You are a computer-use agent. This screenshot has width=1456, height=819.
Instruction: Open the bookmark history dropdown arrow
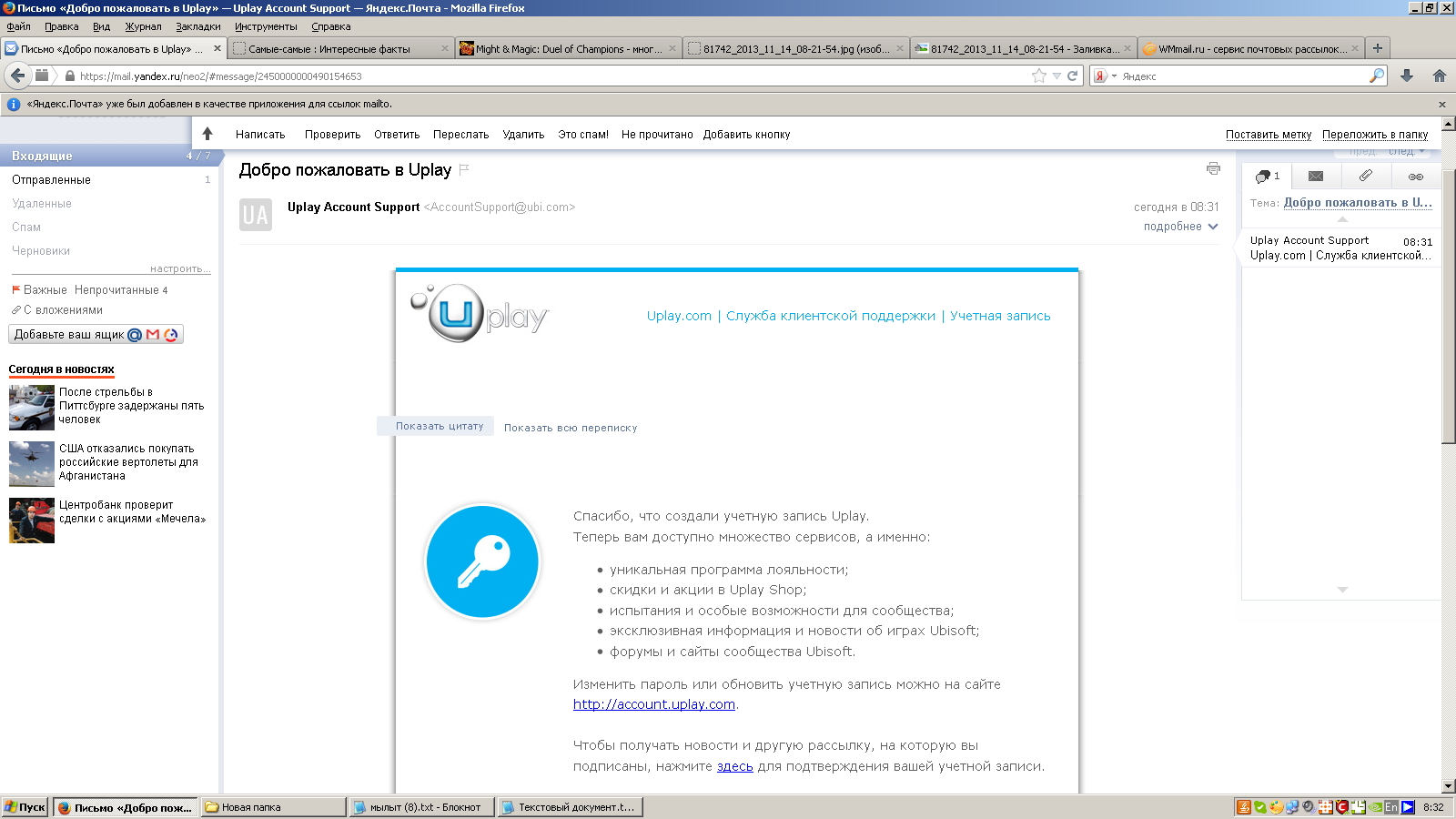coord(1057,76)
